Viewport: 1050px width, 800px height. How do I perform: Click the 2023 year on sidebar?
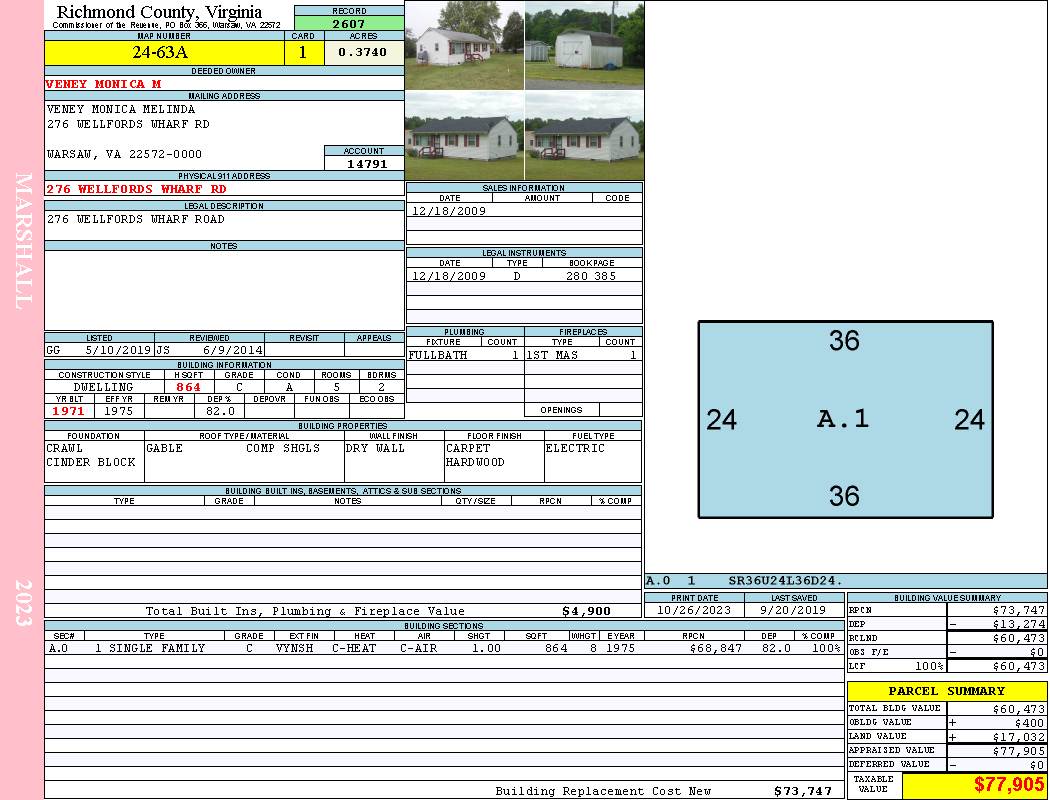(23, 603)
